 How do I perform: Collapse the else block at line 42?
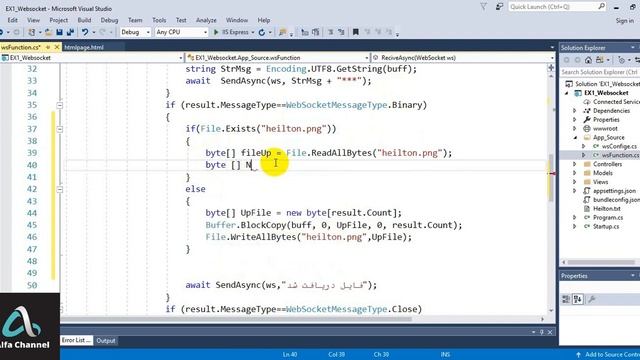tap(60, 189)
